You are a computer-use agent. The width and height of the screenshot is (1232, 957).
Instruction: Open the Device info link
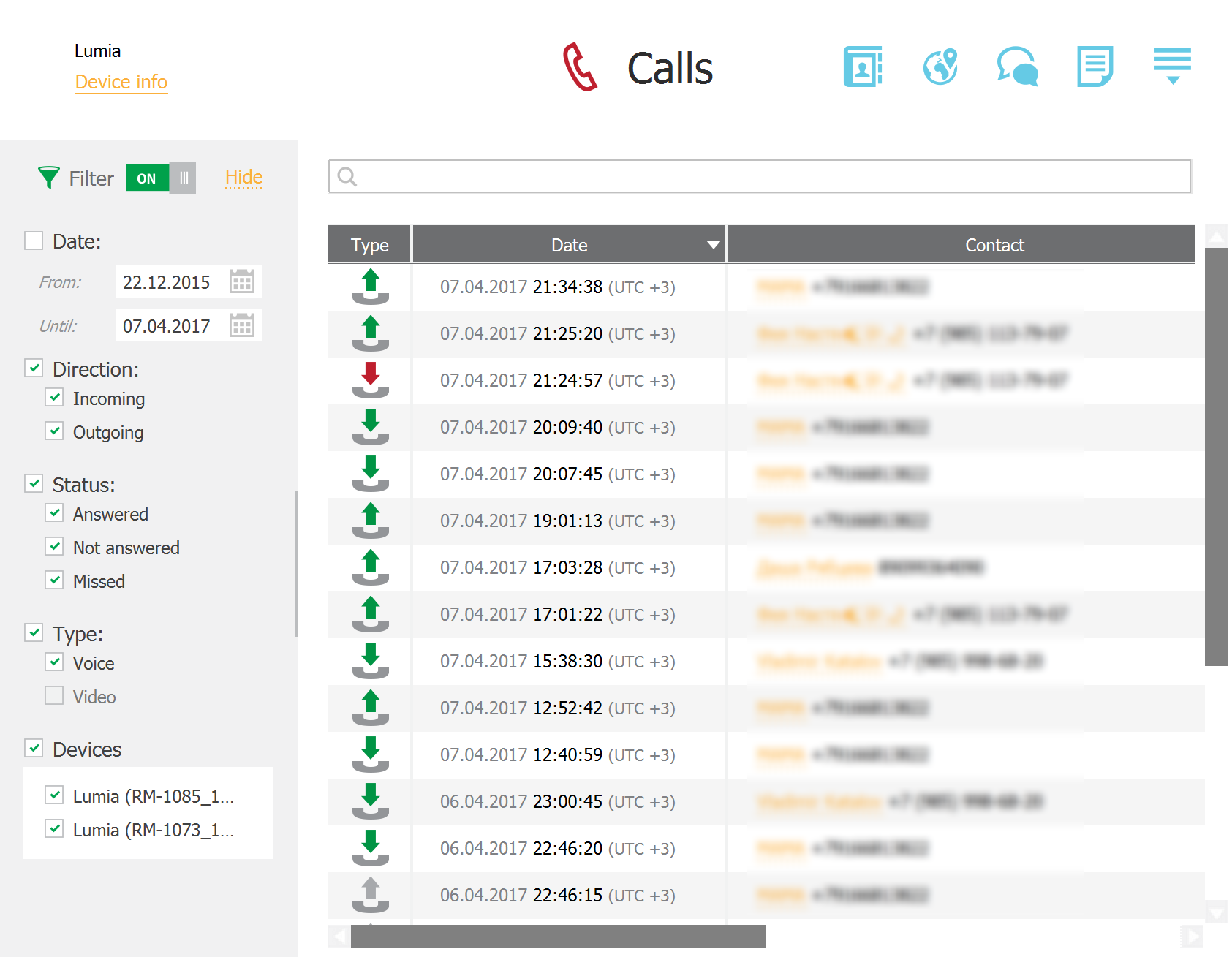coord(121,82)
